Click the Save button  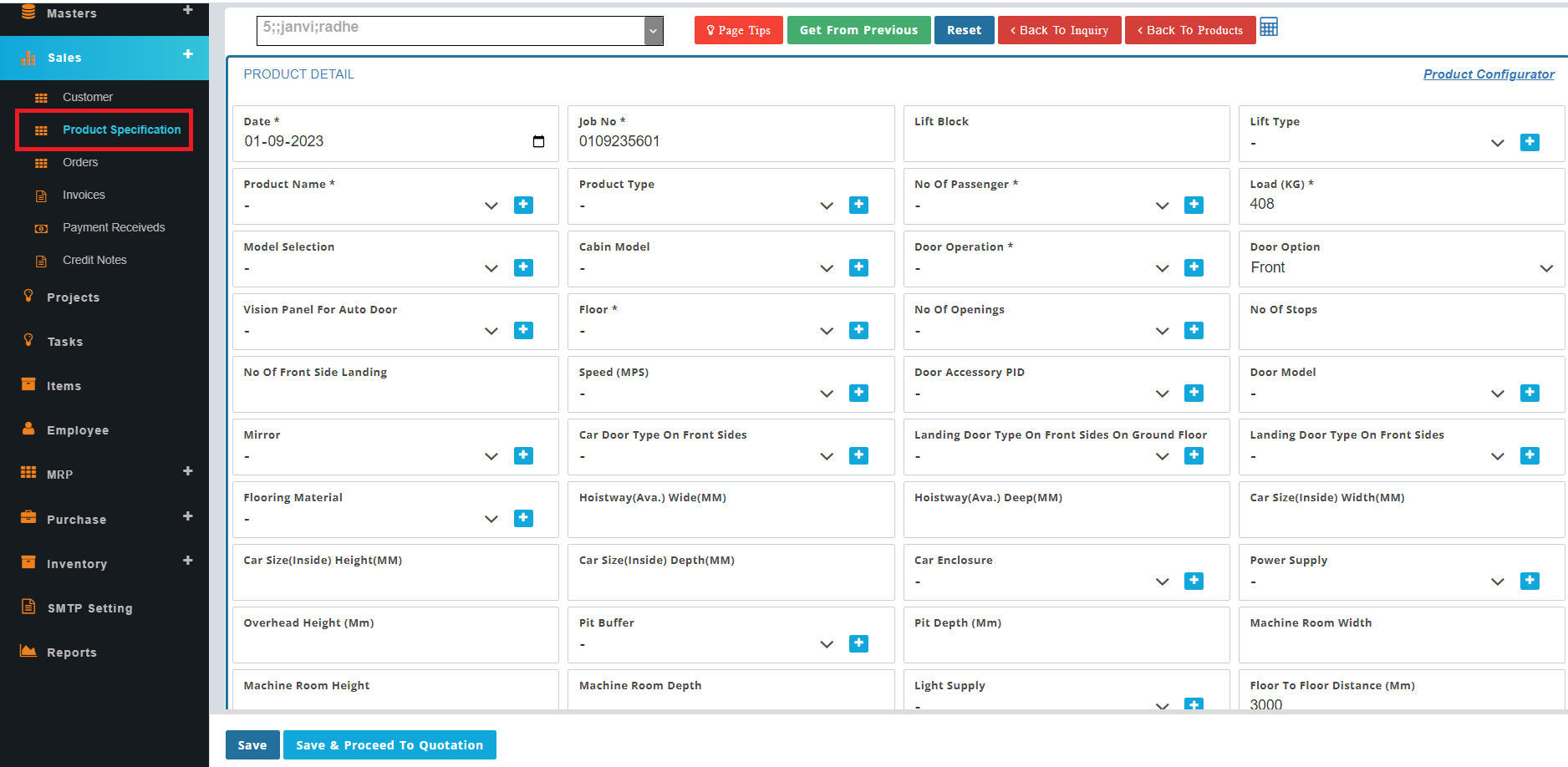[x=252, y=745]
